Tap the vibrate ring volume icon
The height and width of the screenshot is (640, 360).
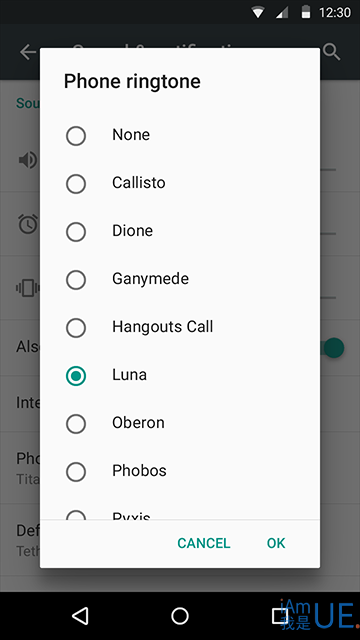[28, 288]
